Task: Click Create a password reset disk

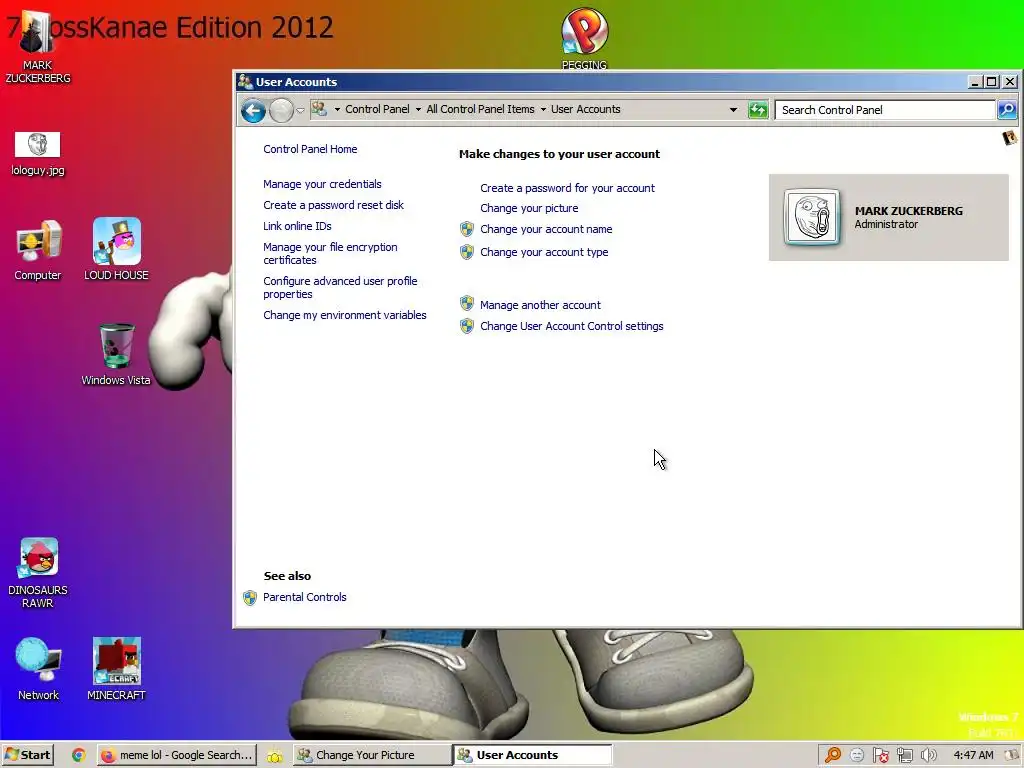Action: pyautogui.click(x=333, y=205)
